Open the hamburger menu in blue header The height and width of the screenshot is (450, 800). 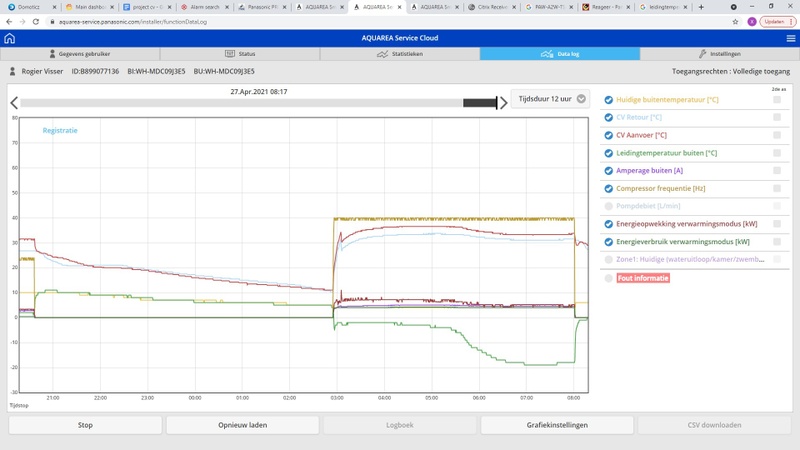pos(790,38)
